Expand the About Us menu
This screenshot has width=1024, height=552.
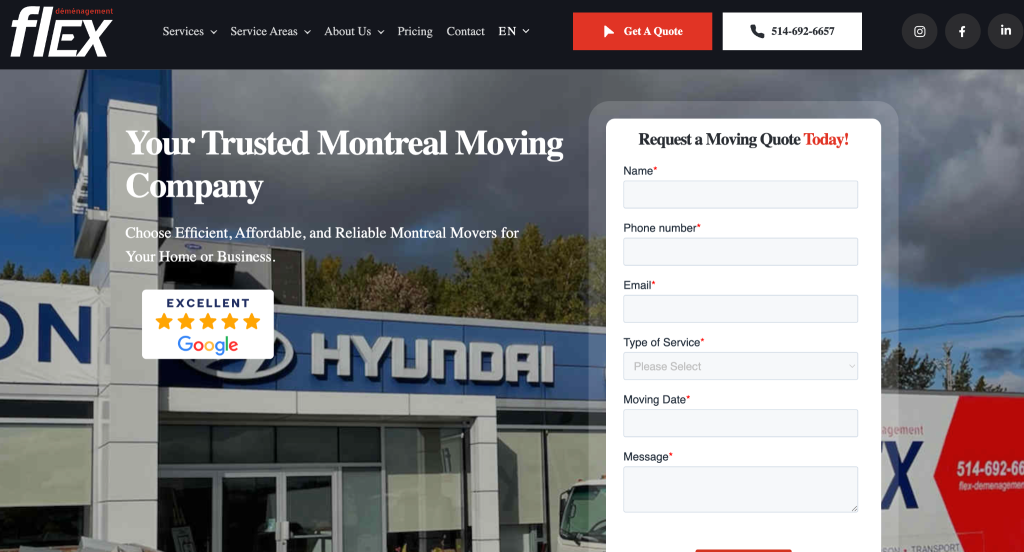pyautogui.click(x=354, y=31)
